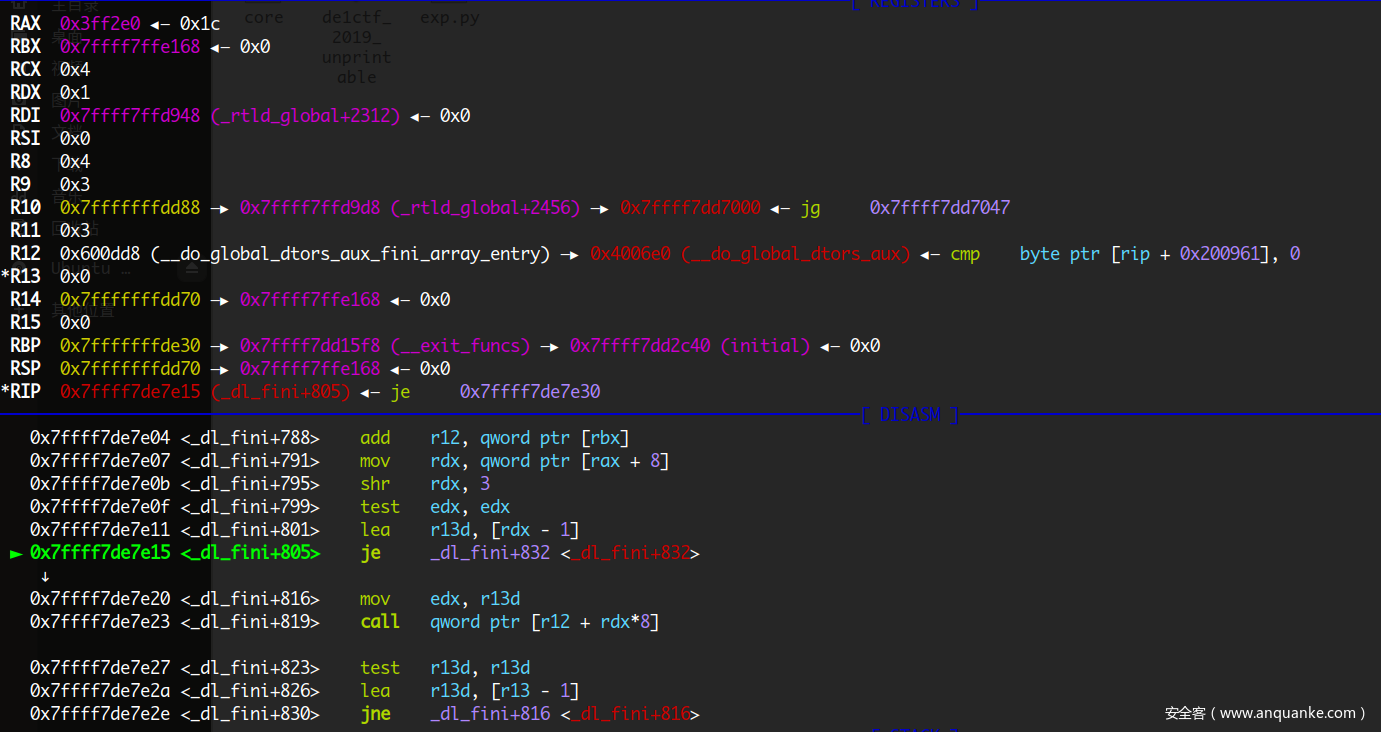Click the (initial) symbol
Image resolution: width=1381 pixels, height=732 pixels.
click(x=765, y=346)
